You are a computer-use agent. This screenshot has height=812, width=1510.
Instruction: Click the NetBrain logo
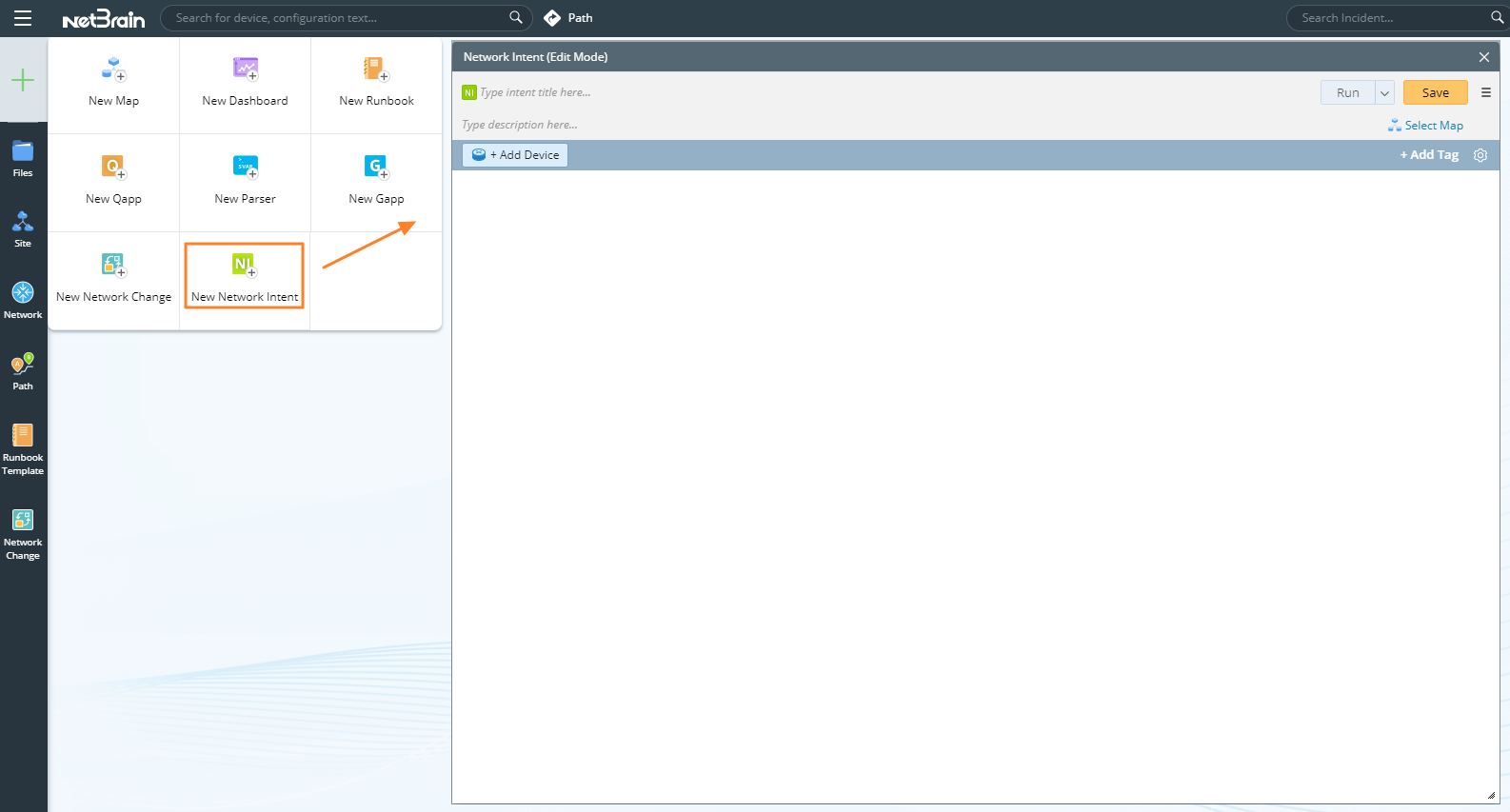tap(104, 19)
